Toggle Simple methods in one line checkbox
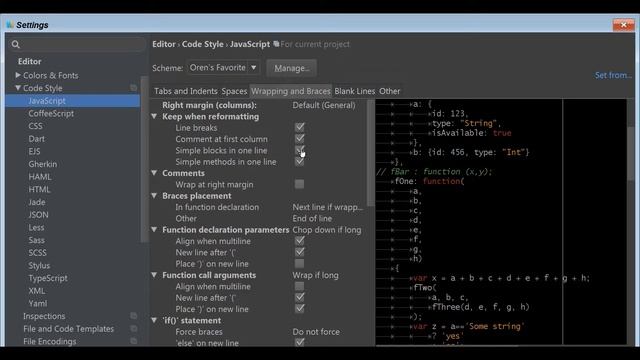This screenshot has width=640, height=360. 299,162
